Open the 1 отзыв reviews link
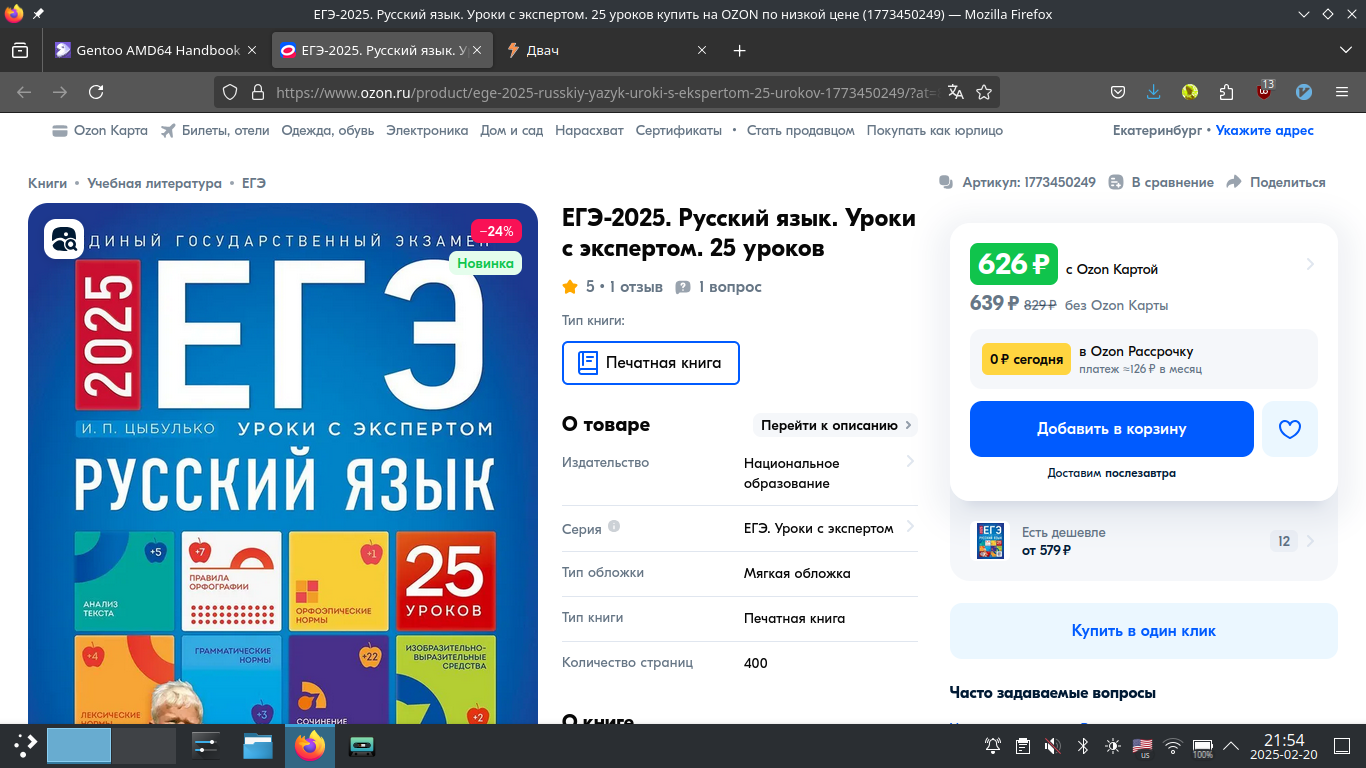Screen dimensions: 1366x768 coord(636,287)
